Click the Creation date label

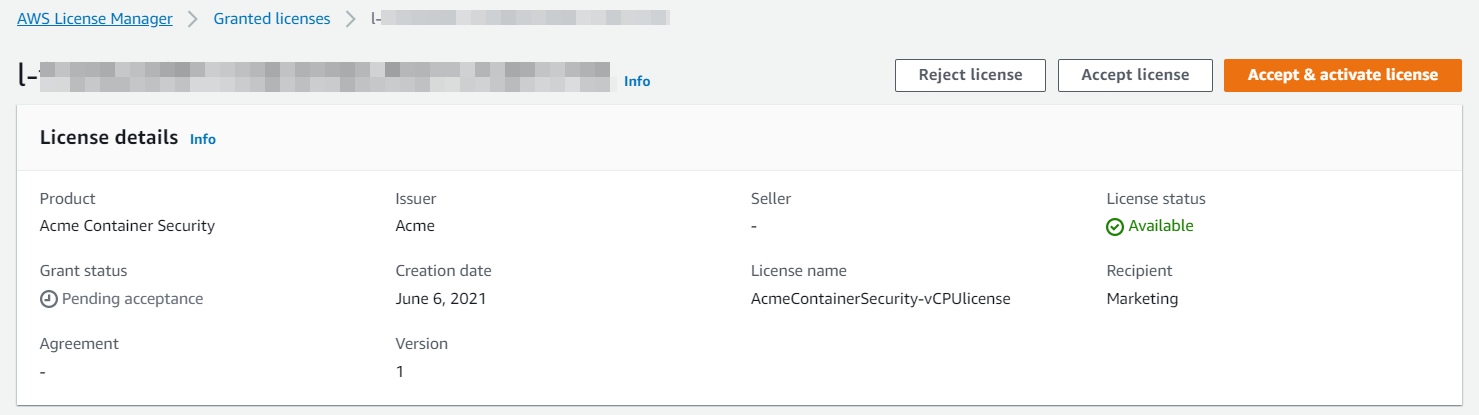(444, 271)
